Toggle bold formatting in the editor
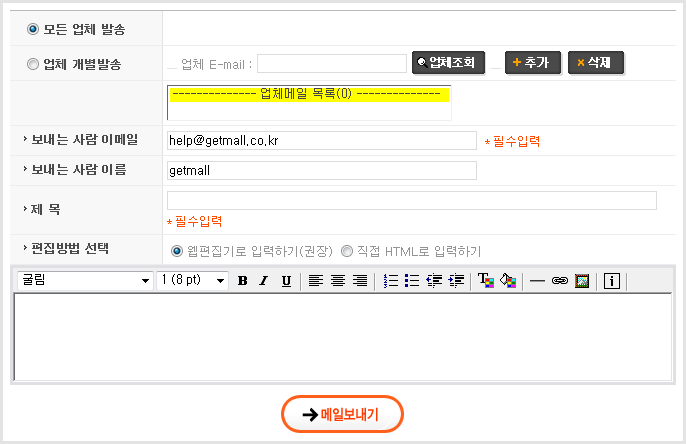 click(x=242, y=281)
